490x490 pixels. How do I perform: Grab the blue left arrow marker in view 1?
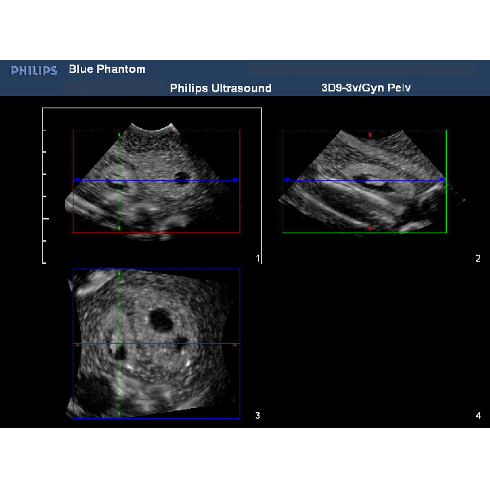[x=77, y=180]
